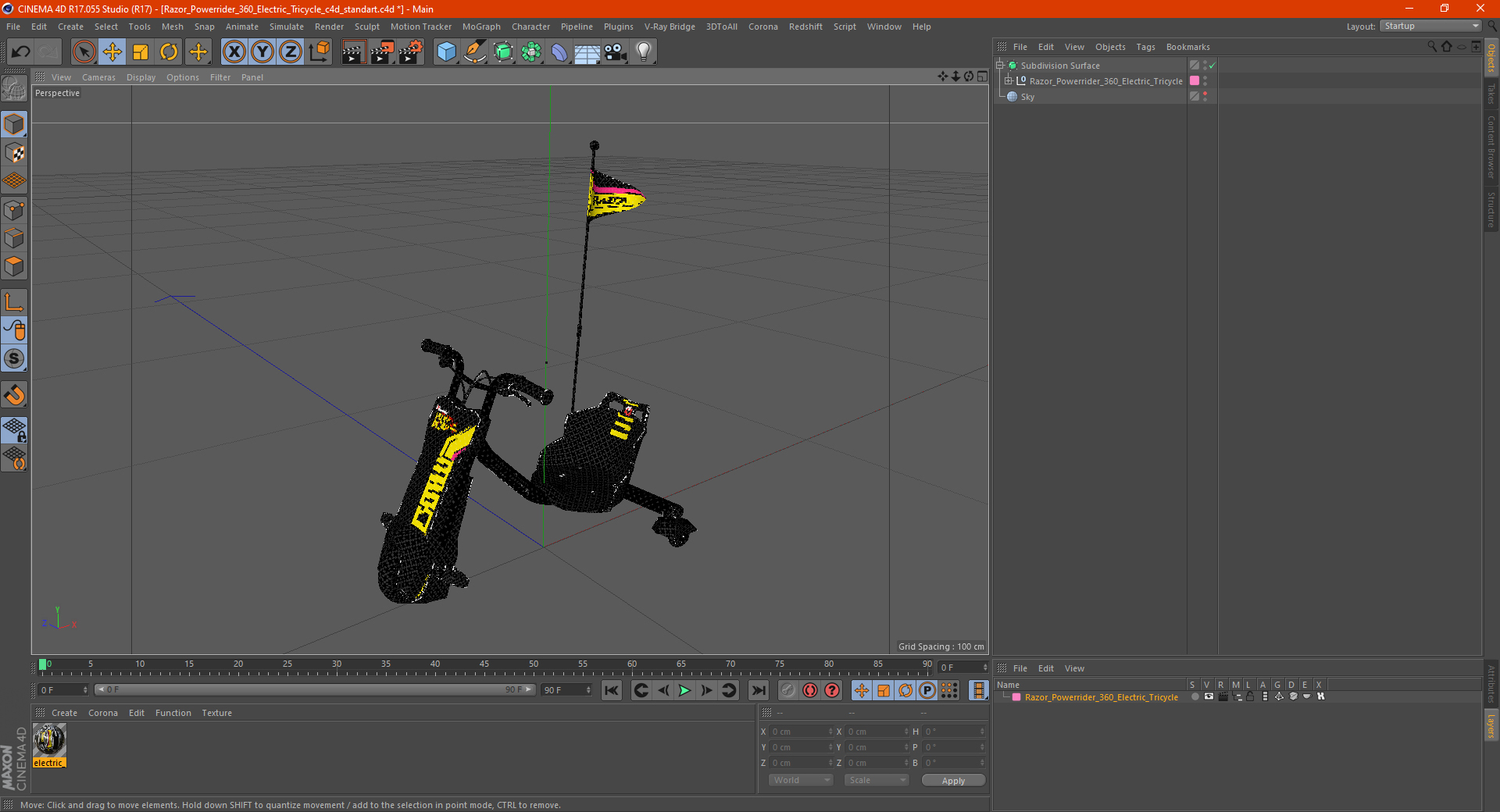The width and height of the screenshot is (1500, 812).
Task: Open the Layout Startup dropdown
Action: (x=1430, y=27)
